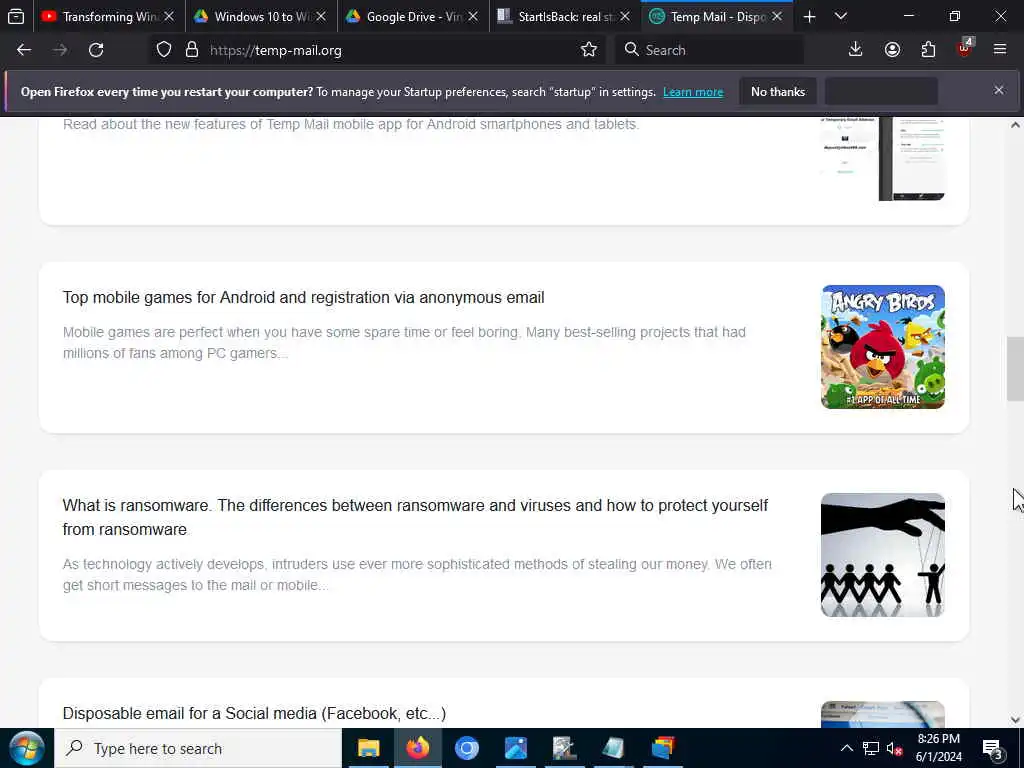Open the blue picture taskbar app
Screen dimensions: 1024x768
coord(515,748)
